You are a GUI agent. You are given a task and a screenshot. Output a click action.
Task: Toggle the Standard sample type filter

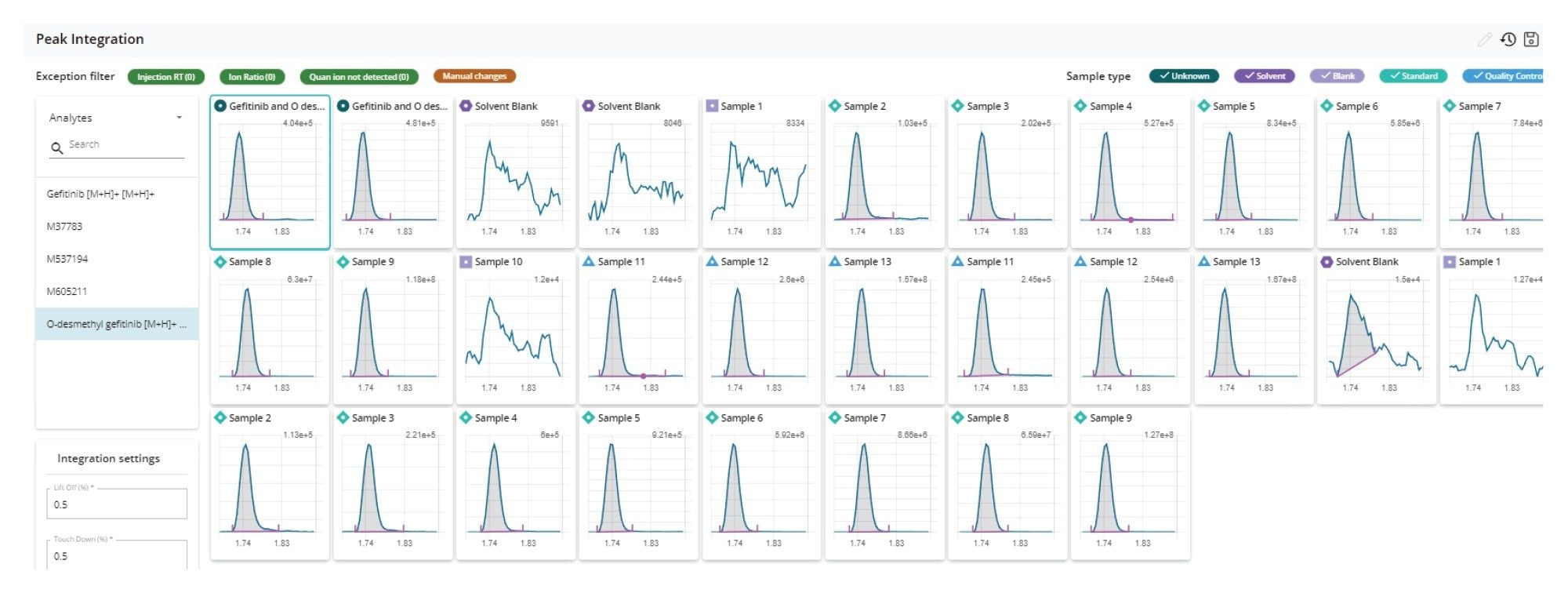click(1413, 76)
